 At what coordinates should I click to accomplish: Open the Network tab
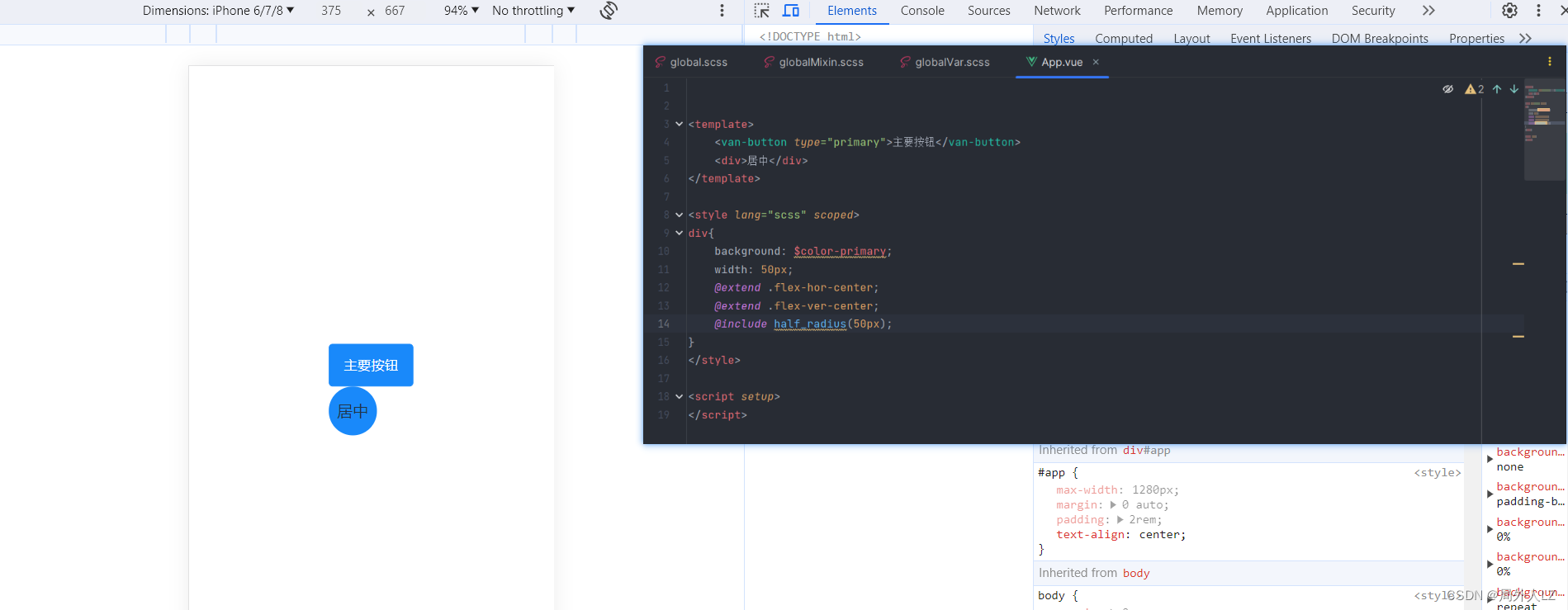point(1057,11)
